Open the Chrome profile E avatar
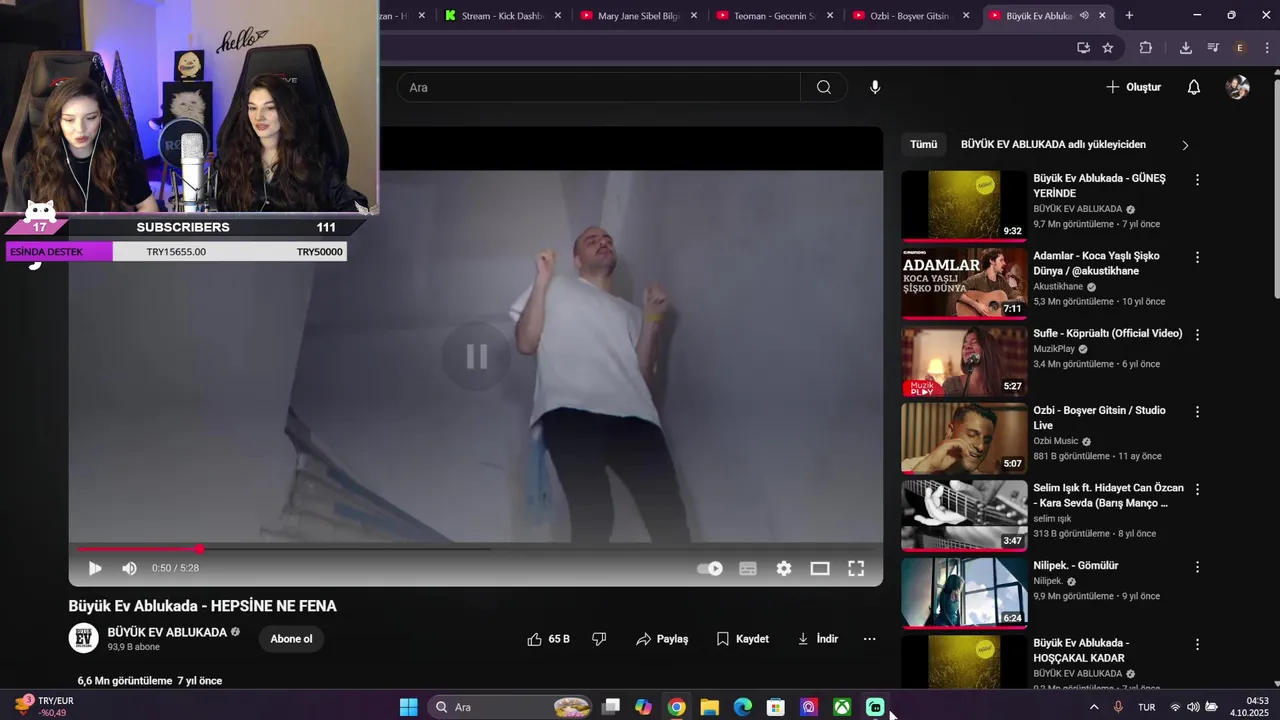Viewport: 1280px width, 720px height. 1240,47
